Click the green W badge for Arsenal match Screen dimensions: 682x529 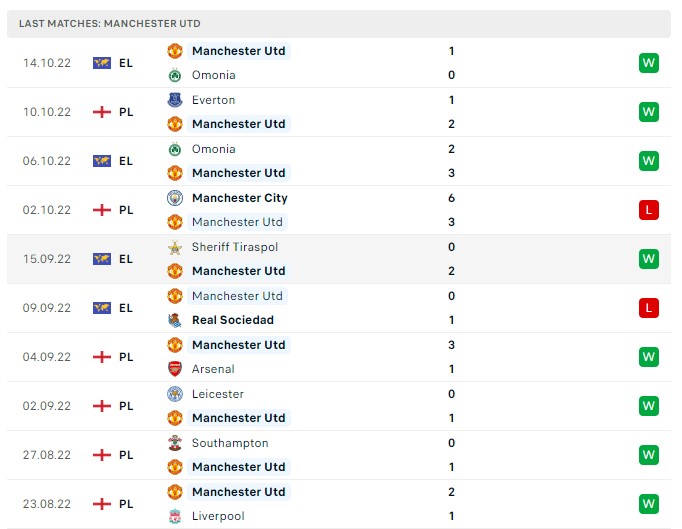pos(649,357)
